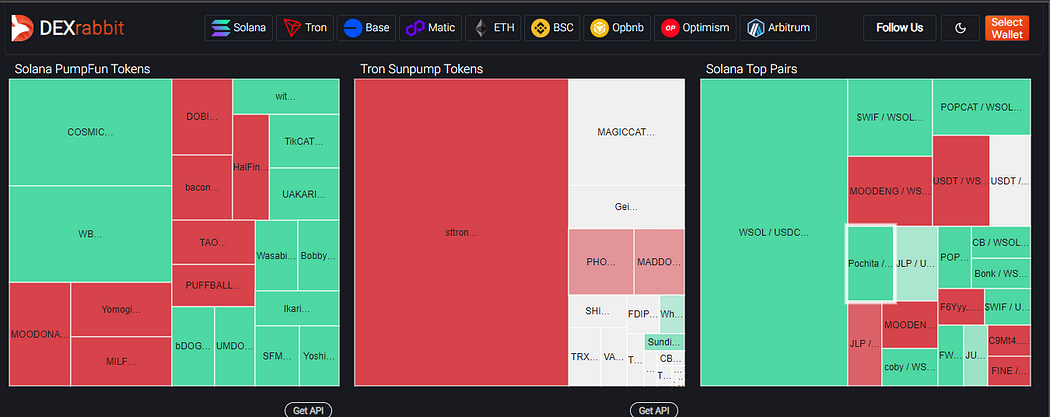Click the bDOG token tile
1050x417 pixels.
click(x=194, y=346)
